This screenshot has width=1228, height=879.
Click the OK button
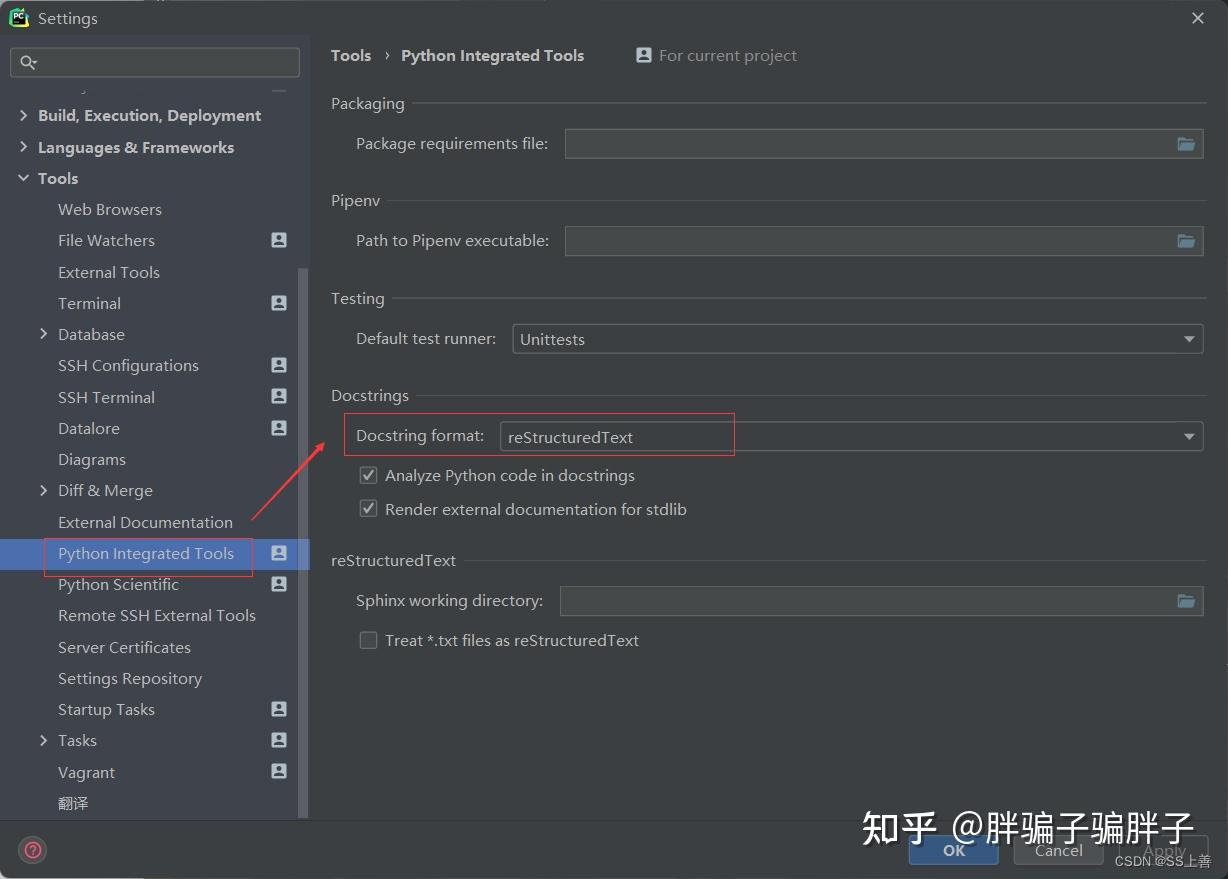[x=953, y=850]
